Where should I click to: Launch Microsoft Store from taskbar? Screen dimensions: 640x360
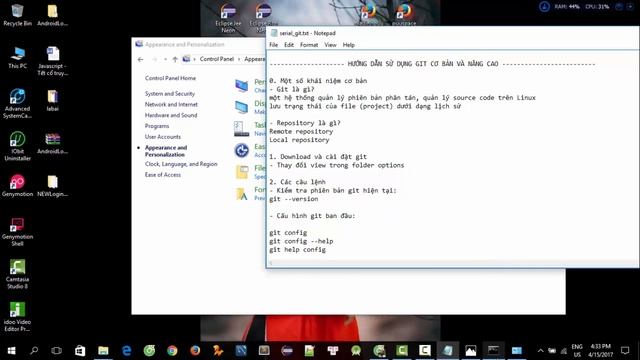tap(80, 351)
